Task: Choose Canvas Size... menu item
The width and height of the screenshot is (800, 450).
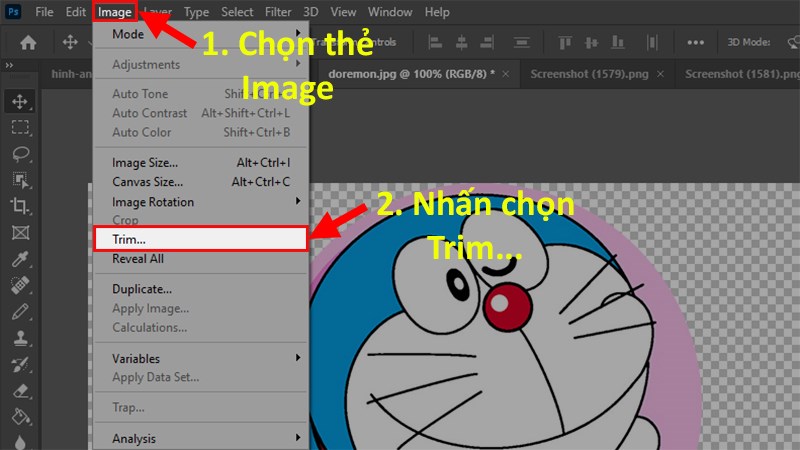Action: tap(201, 182)
